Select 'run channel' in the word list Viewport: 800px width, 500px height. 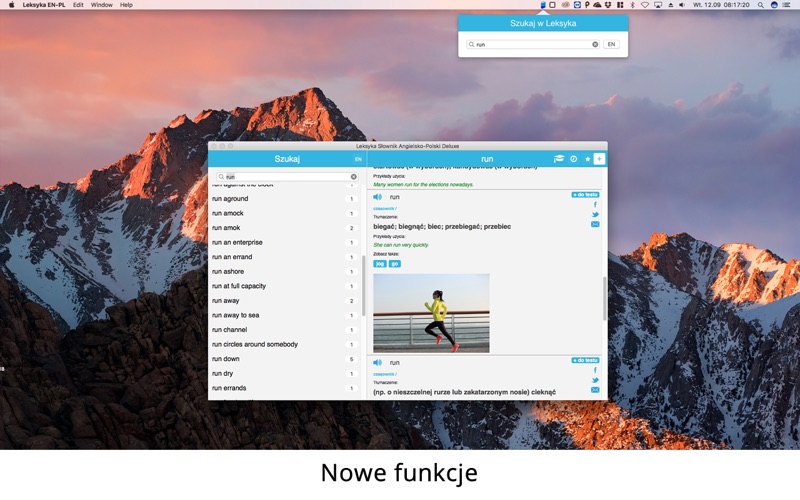(287, 330)
